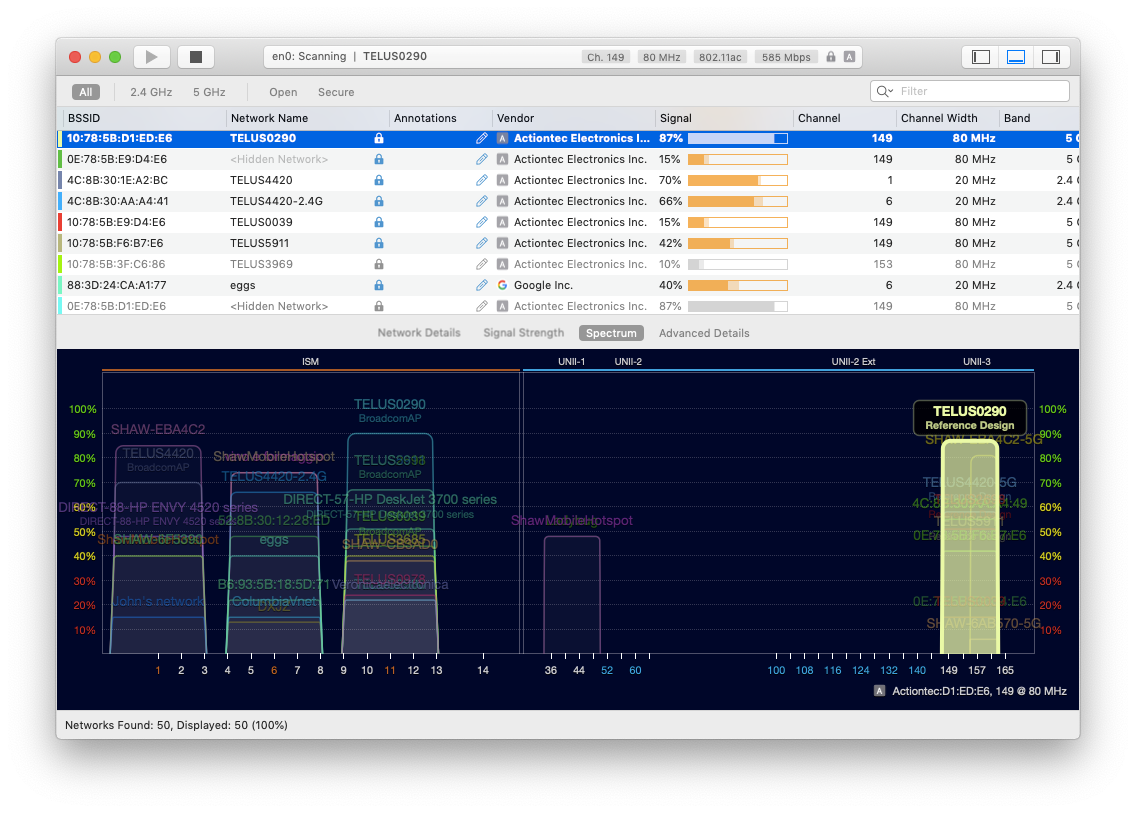The image size is (1136, 813).
Task: Click the Google vendor icon in eggs row
Action: (x=502, y=285)
